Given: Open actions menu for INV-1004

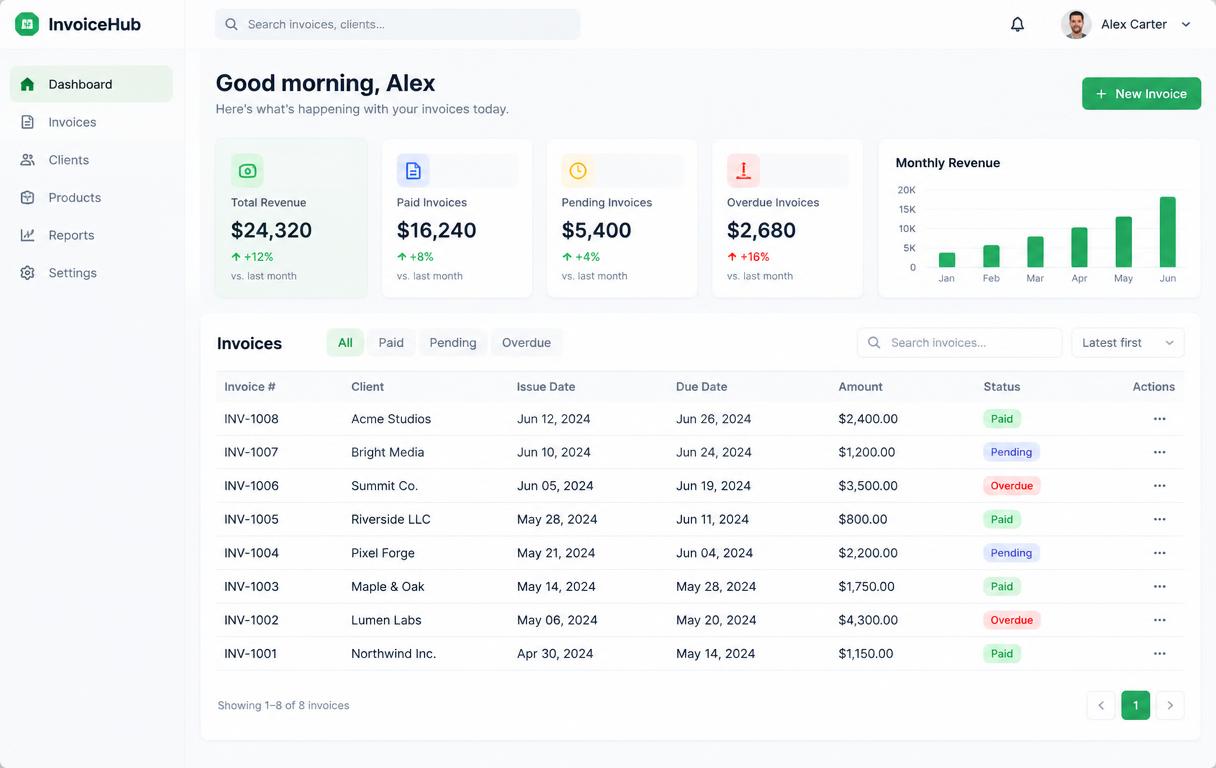Looking at the screenshot, I should click(x=1160, y=553).
